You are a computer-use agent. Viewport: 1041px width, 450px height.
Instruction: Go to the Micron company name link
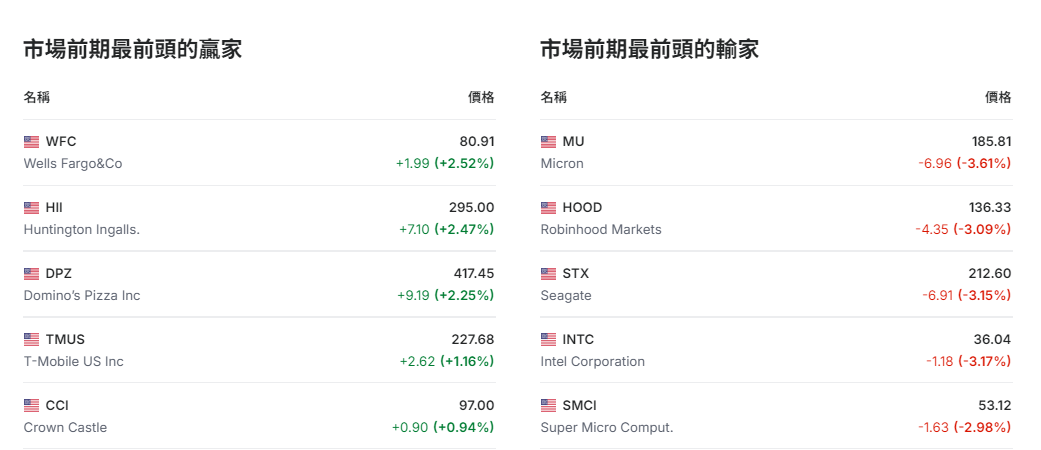tap(562, 164)
